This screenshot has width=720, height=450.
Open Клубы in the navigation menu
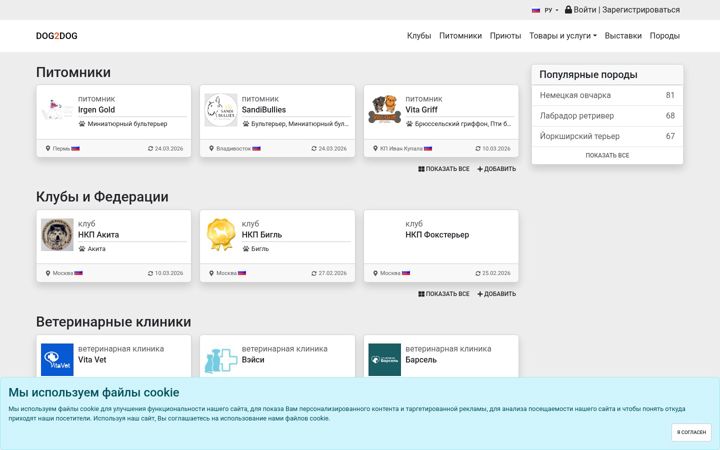point(419,36)
